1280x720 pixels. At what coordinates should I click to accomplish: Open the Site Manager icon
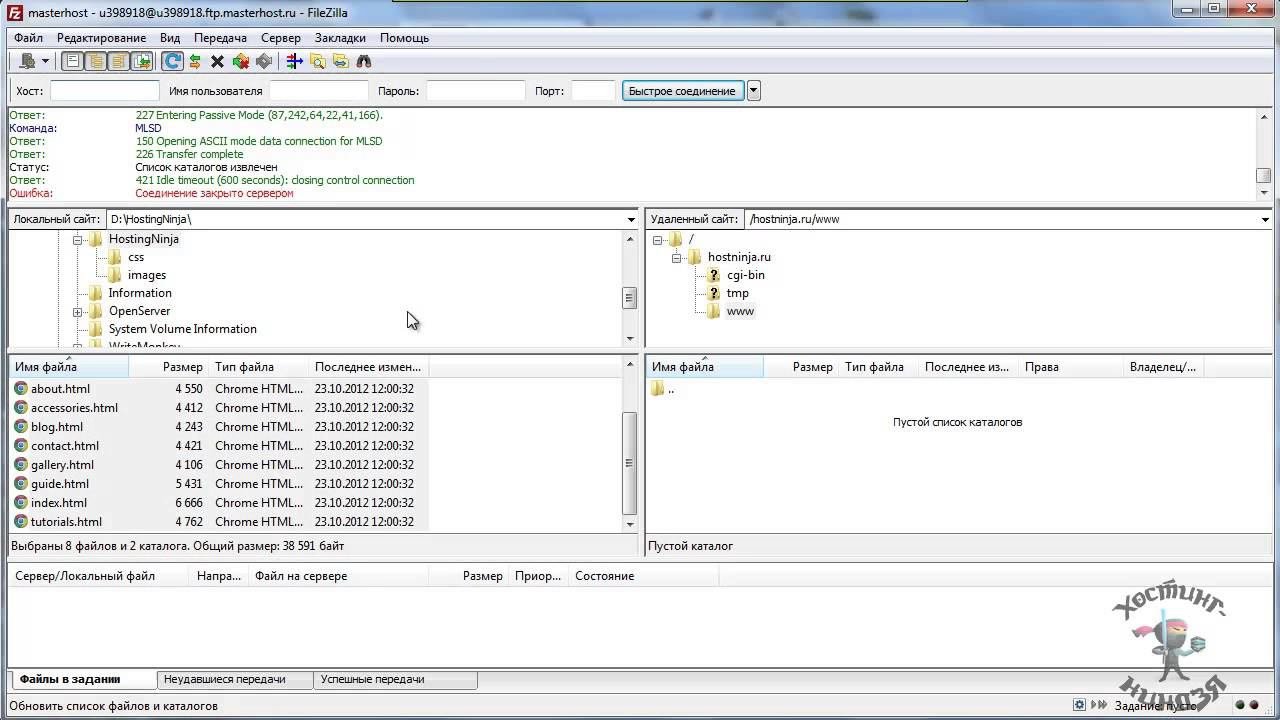pyautogui.click(x=27, y=62)
